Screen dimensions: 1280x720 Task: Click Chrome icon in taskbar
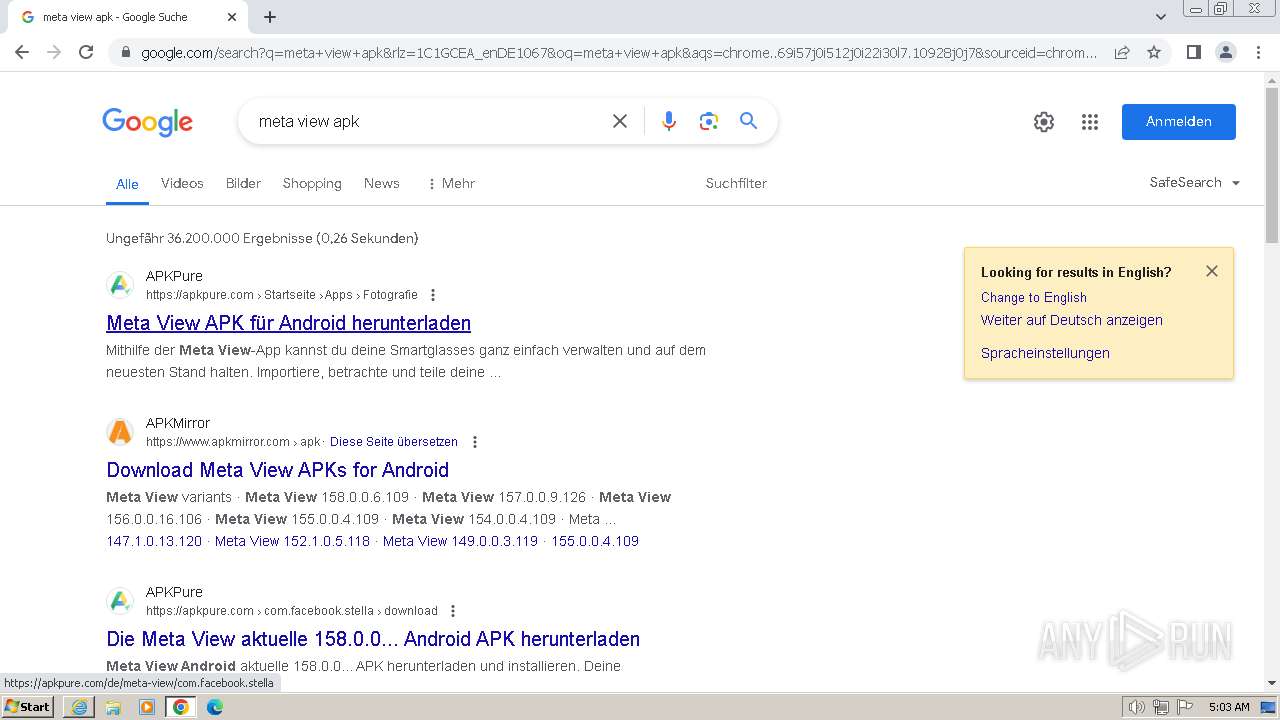pyautogui.click(x=181, y=707)
